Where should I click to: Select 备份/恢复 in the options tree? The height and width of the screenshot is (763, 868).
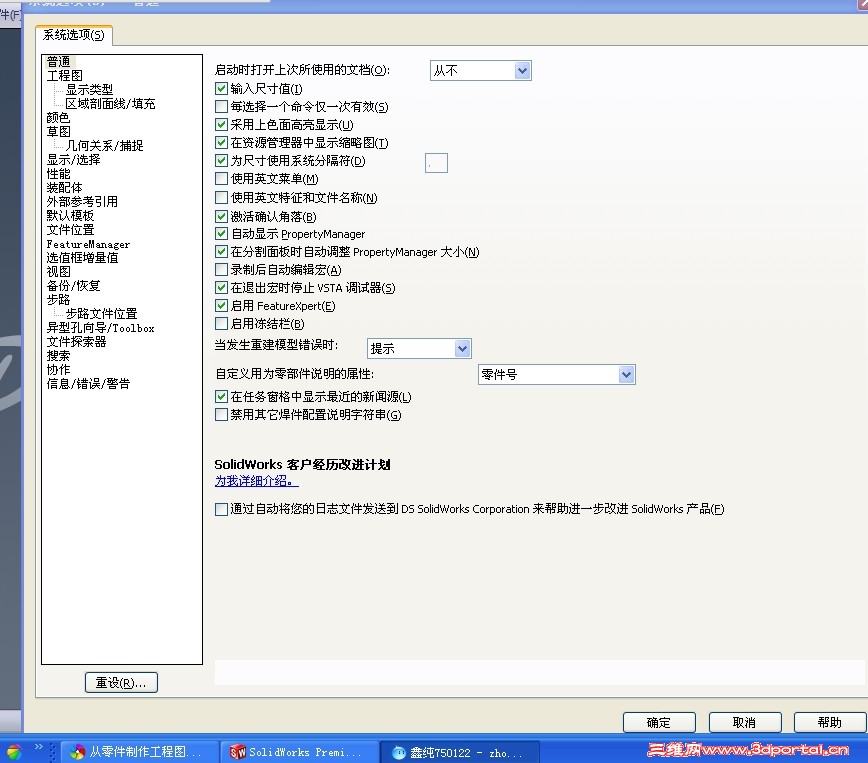[74, 286]
